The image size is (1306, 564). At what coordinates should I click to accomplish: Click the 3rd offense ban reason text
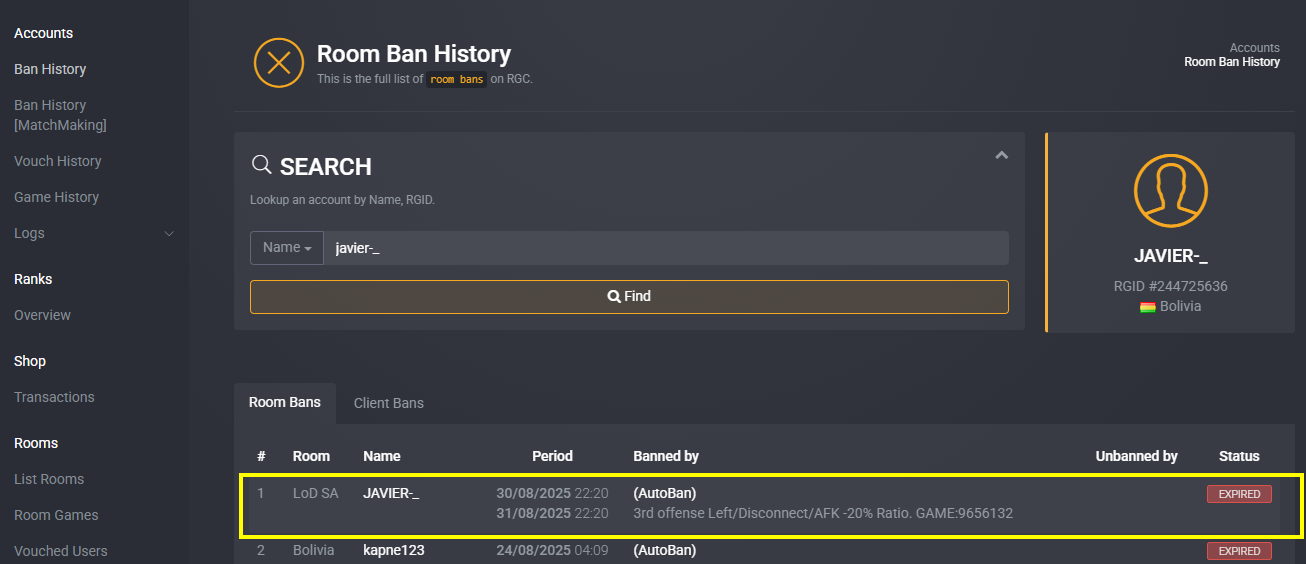click(x=823, y=513)
